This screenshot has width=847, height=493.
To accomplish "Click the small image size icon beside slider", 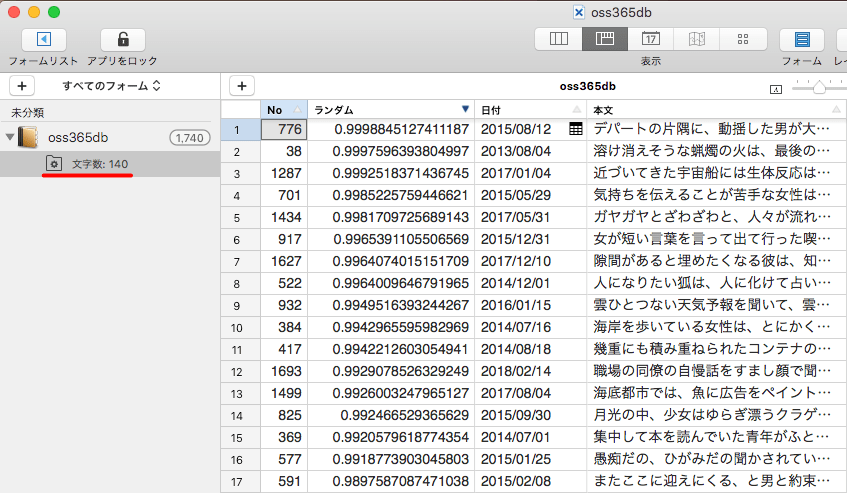I will click(776, 89).
